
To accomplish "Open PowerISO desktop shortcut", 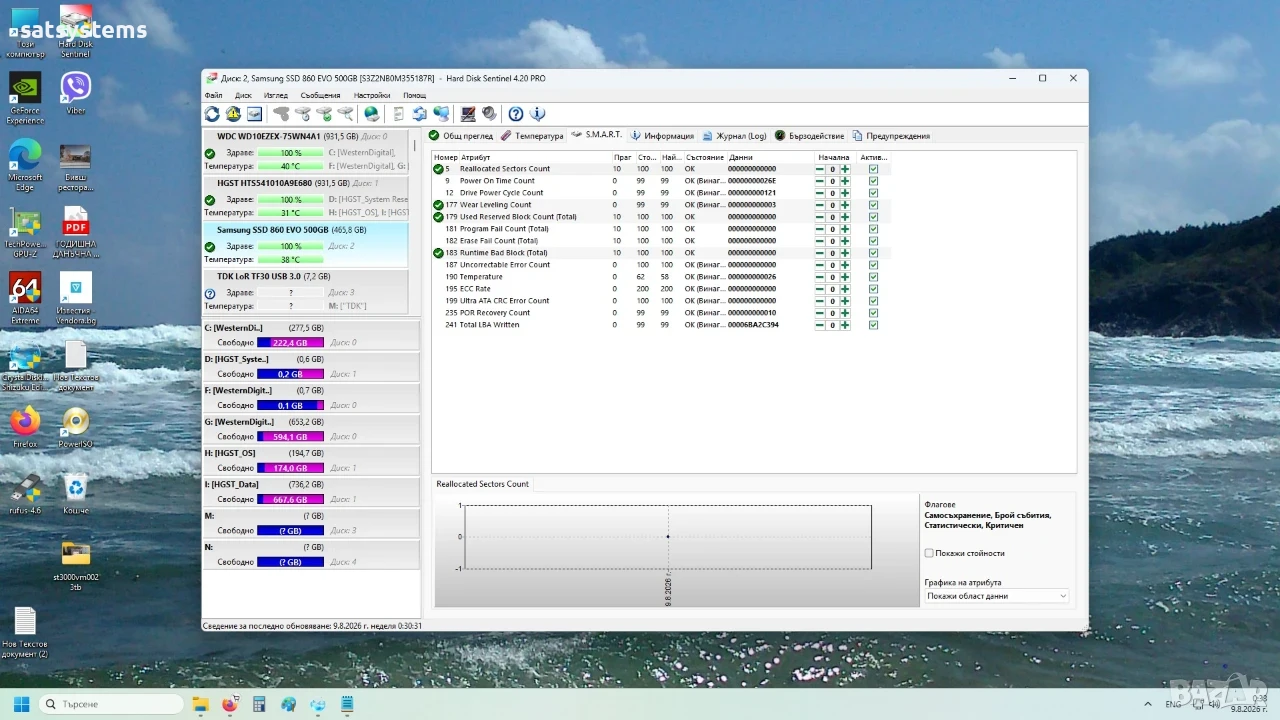I will (76, 428).
